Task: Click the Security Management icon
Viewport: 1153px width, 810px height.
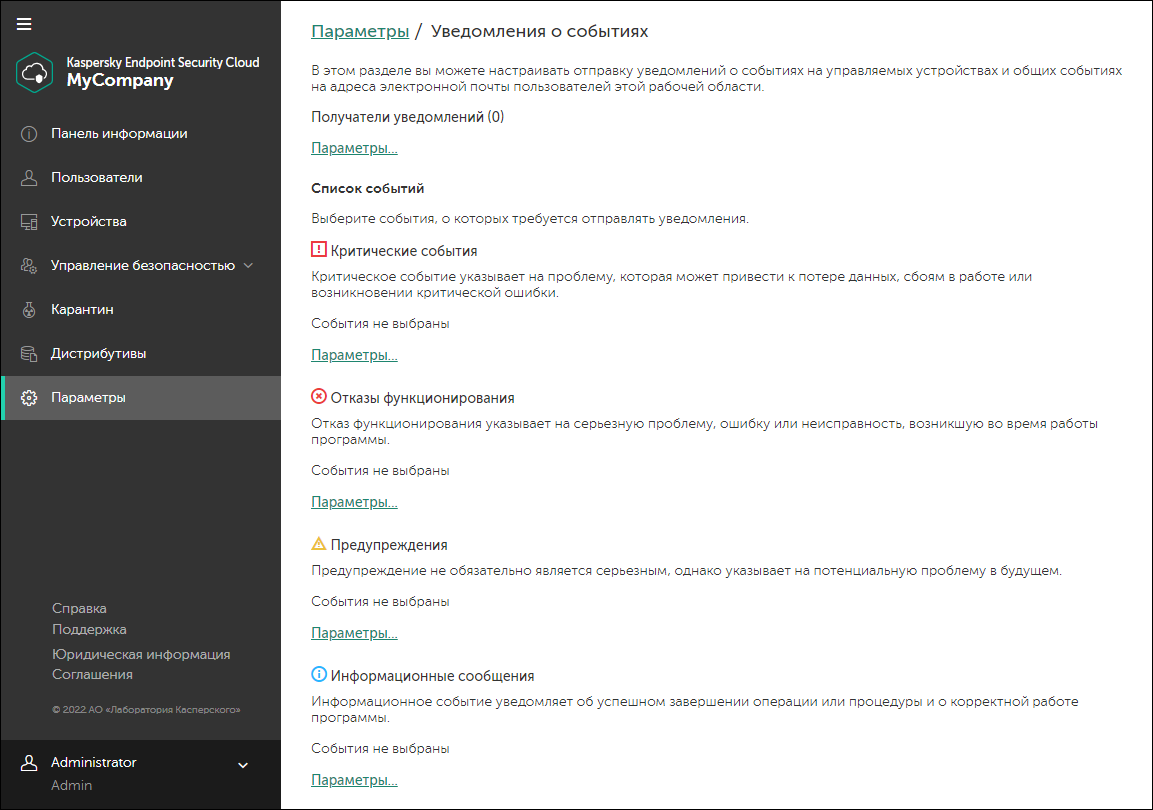Action: point(29,266)
